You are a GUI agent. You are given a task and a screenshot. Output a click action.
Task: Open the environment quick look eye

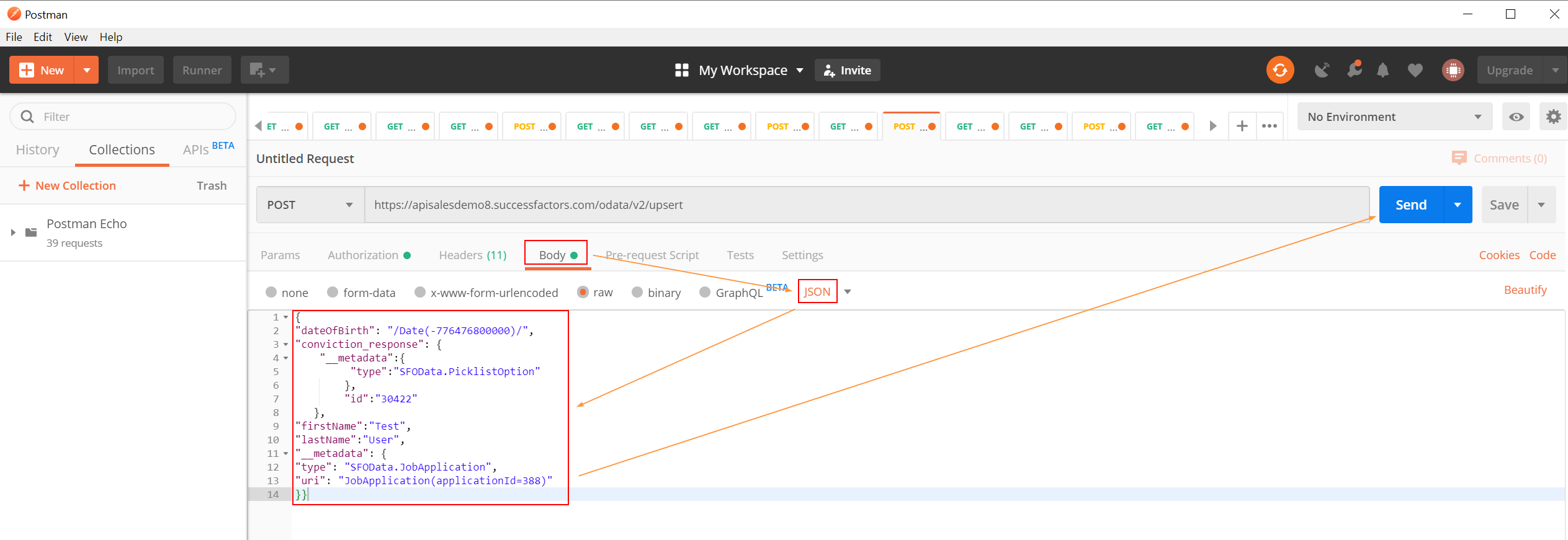tap(1516, 117)
